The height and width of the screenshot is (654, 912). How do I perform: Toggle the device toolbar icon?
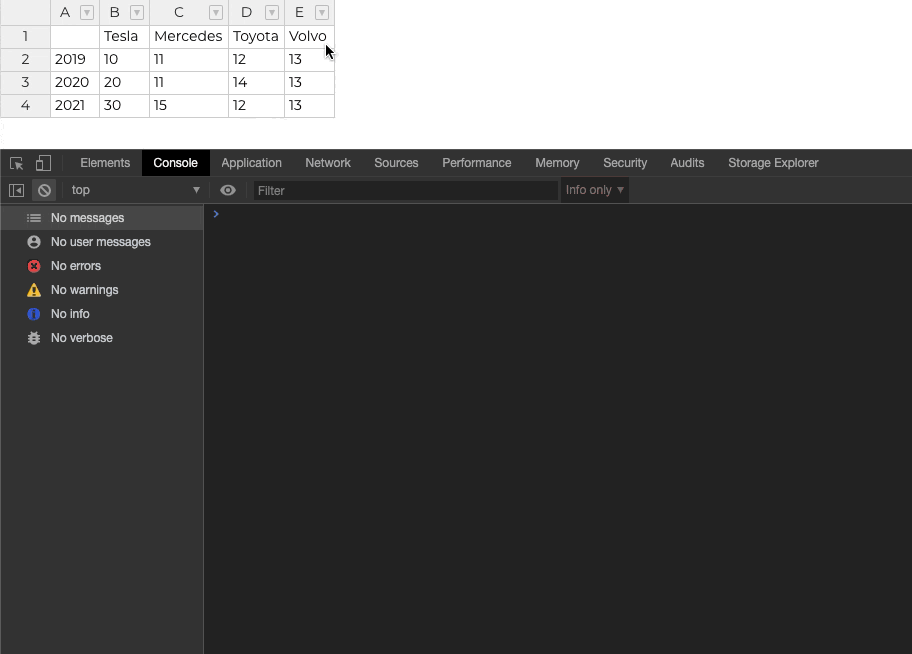point(44,163)
